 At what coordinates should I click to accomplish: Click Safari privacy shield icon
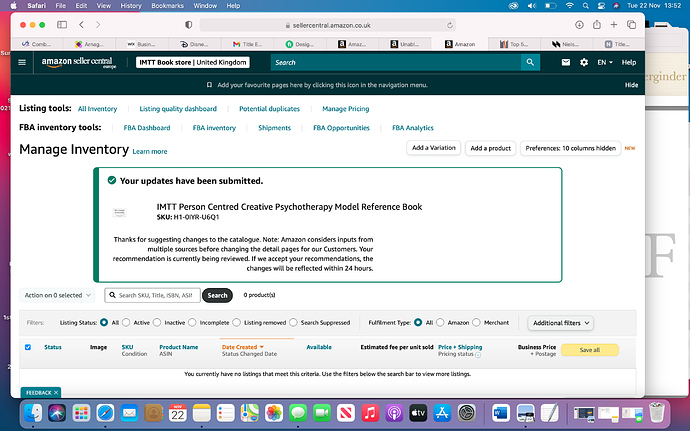click(x=189, y=25)
